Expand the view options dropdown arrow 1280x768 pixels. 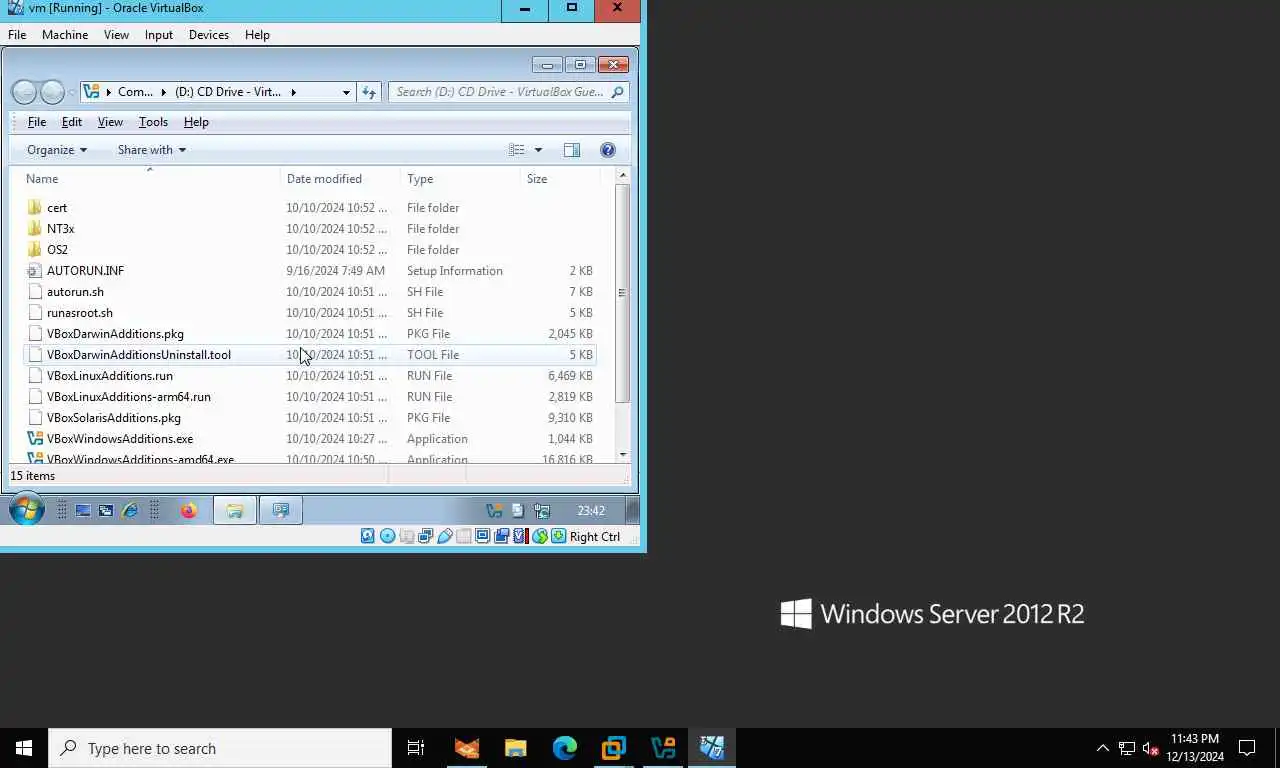tap(538, 150)
